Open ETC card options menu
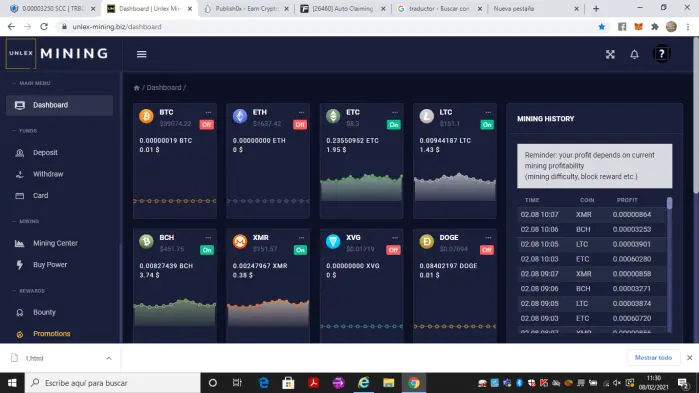 [x=395, y=112]
